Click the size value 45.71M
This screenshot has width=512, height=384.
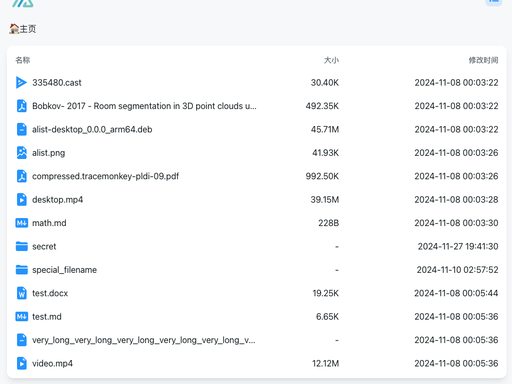click(x=325, y=129)
